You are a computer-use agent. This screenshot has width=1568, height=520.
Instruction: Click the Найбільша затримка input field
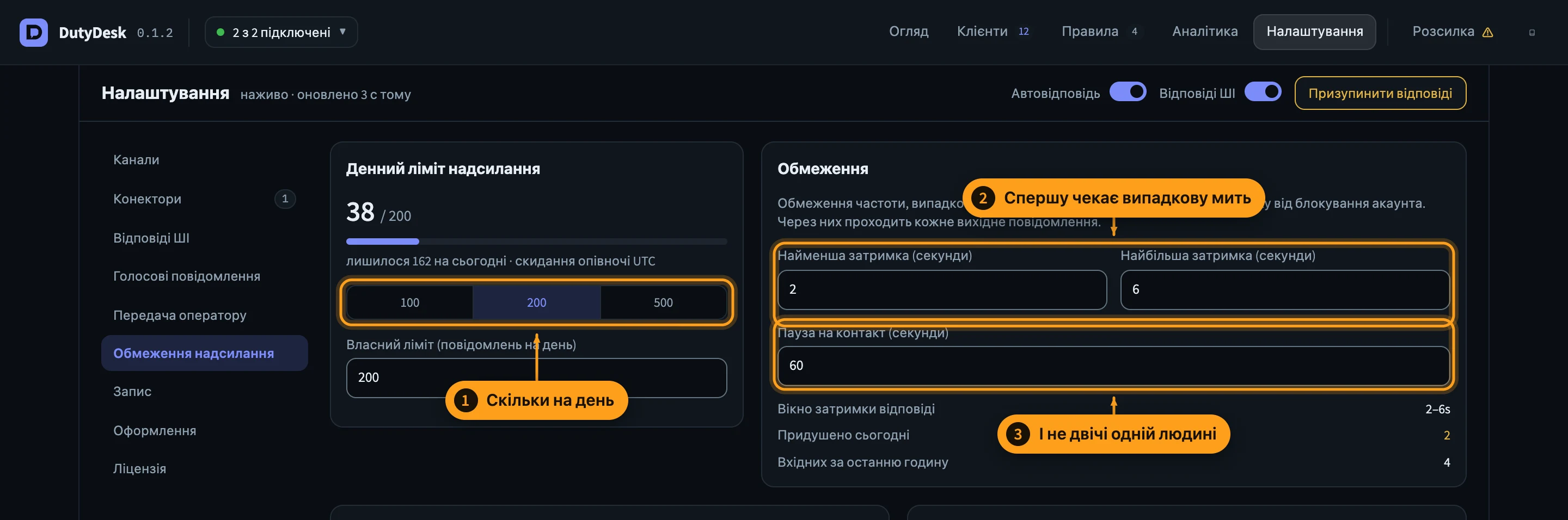tap(1284, 289)
